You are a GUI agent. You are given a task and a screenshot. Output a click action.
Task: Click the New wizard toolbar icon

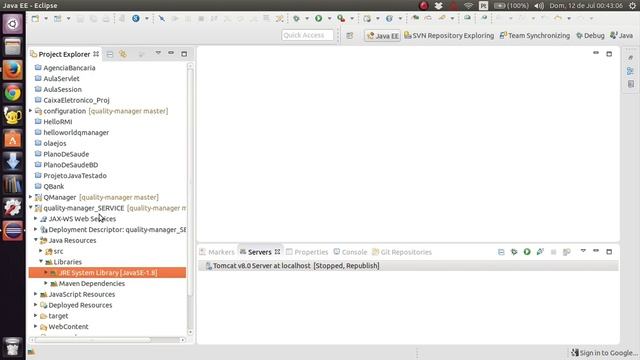pos(36,18)
